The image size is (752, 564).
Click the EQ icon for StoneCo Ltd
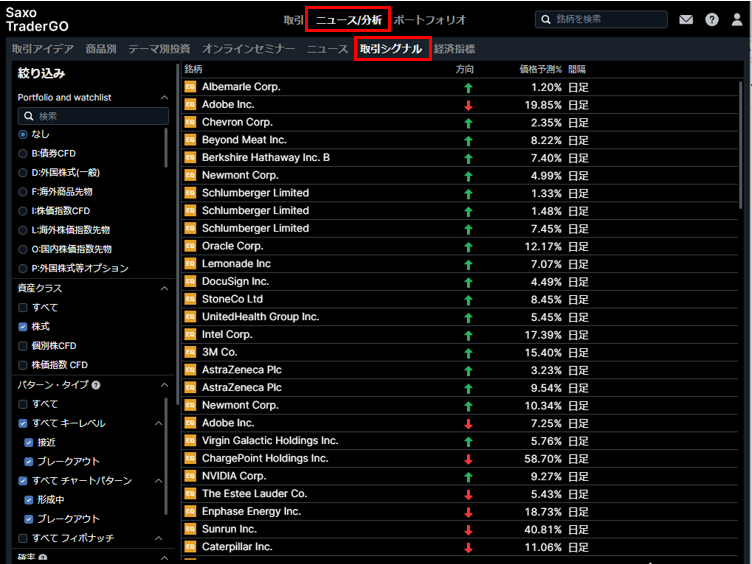coord(190,299)
